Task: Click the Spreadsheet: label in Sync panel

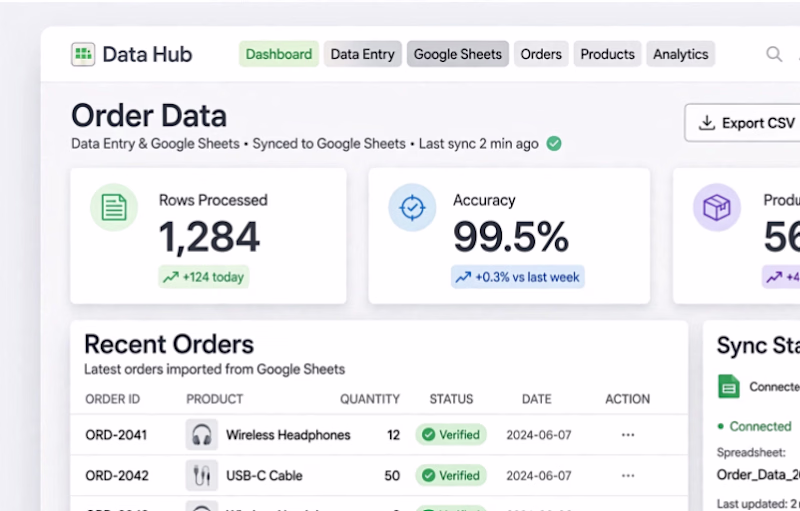Action: point(751,452)
